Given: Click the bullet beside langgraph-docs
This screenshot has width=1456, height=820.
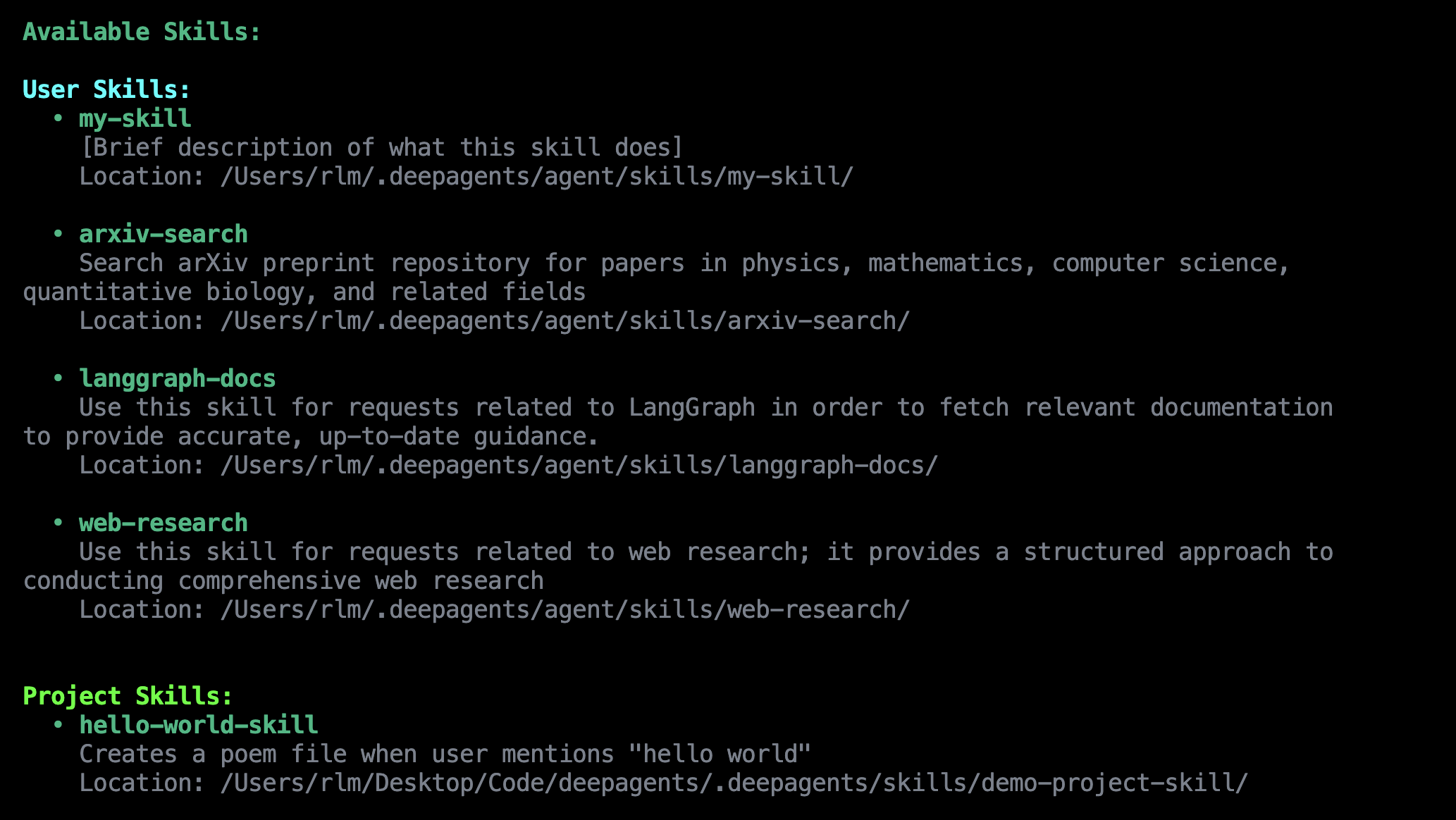Looking at the screenshot, I should [x=58, y=378].
